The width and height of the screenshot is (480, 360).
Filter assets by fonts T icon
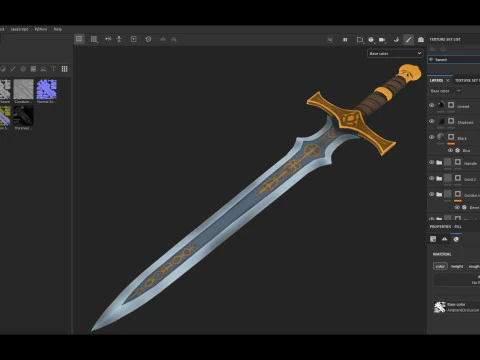tap(53, 69)
